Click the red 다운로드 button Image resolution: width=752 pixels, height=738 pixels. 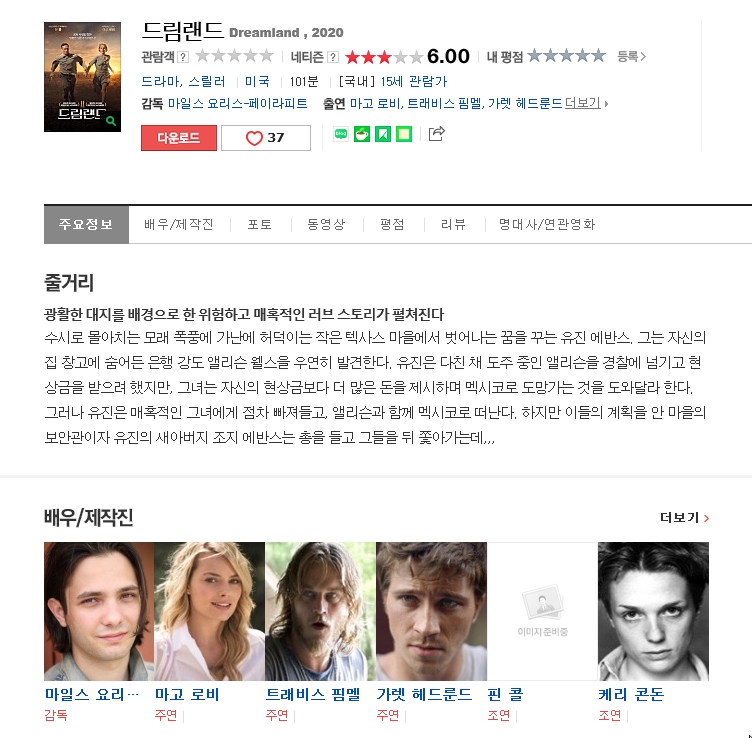pyautogui.click(x=179, y=138)
